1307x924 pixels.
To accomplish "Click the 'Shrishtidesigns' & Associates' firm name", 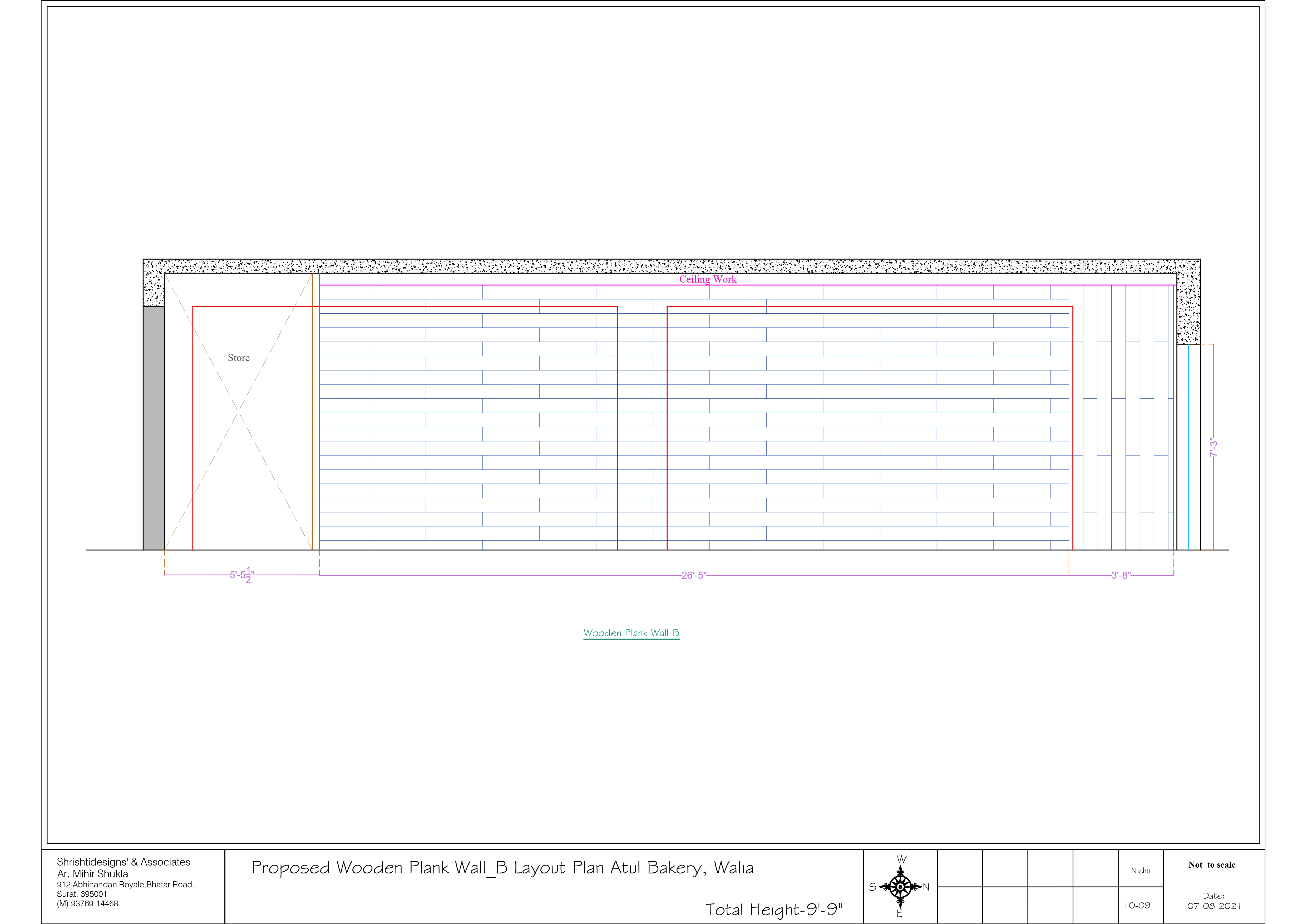I will [124, 862].
